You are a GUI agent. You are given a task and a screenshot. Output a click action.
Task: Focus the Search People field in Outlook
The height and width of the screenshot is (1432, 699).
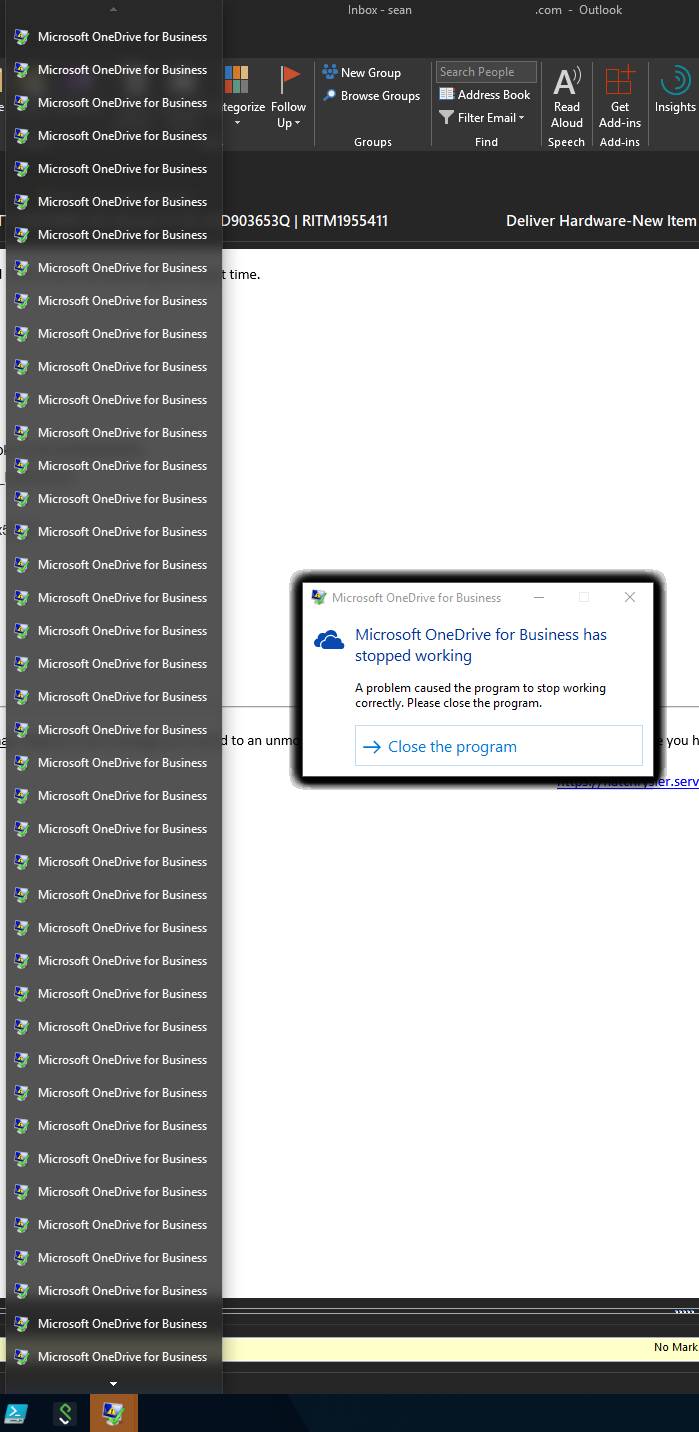[x=486, y=72]
